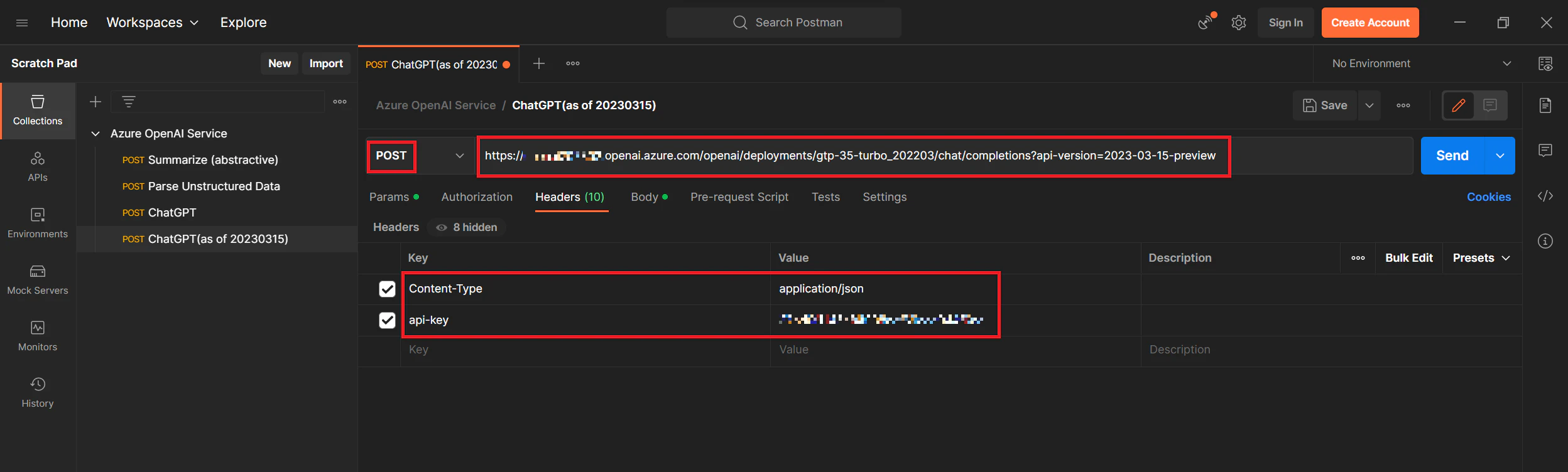Open the Collections sidebar panel
Image resolution: width=1568 pixels, height=472 pixels.
38,110
